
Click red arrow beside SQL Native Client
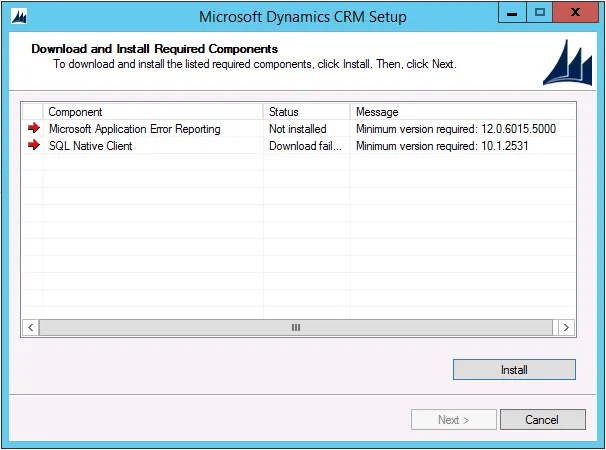point(34,145)
